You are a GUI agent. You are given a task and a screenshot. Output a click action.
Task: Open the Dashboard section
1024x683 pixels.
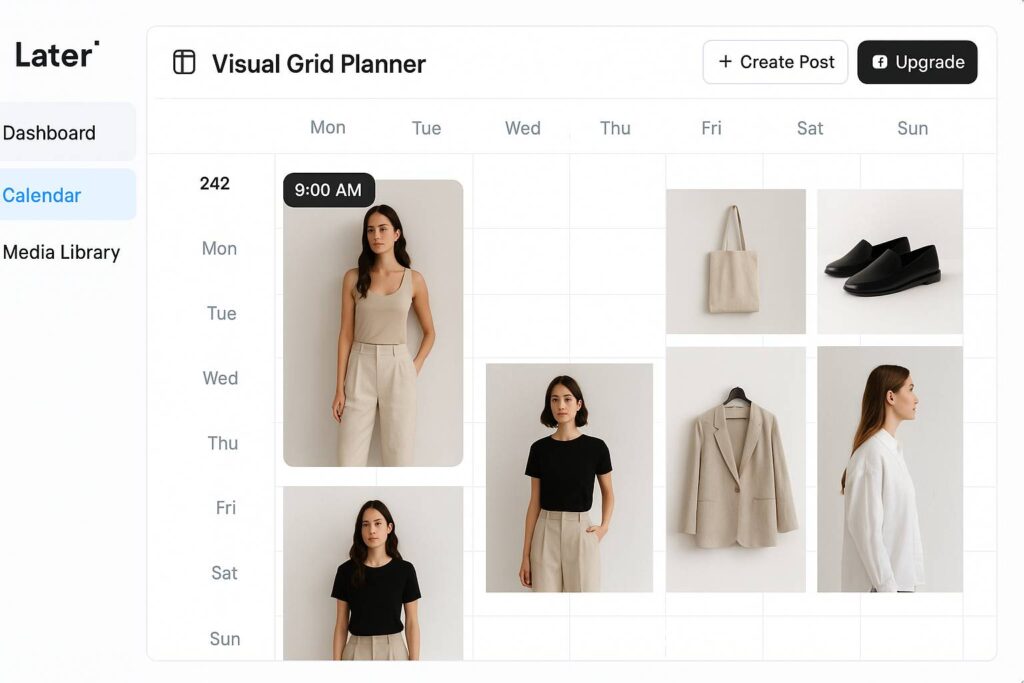[x=67, y=132]
